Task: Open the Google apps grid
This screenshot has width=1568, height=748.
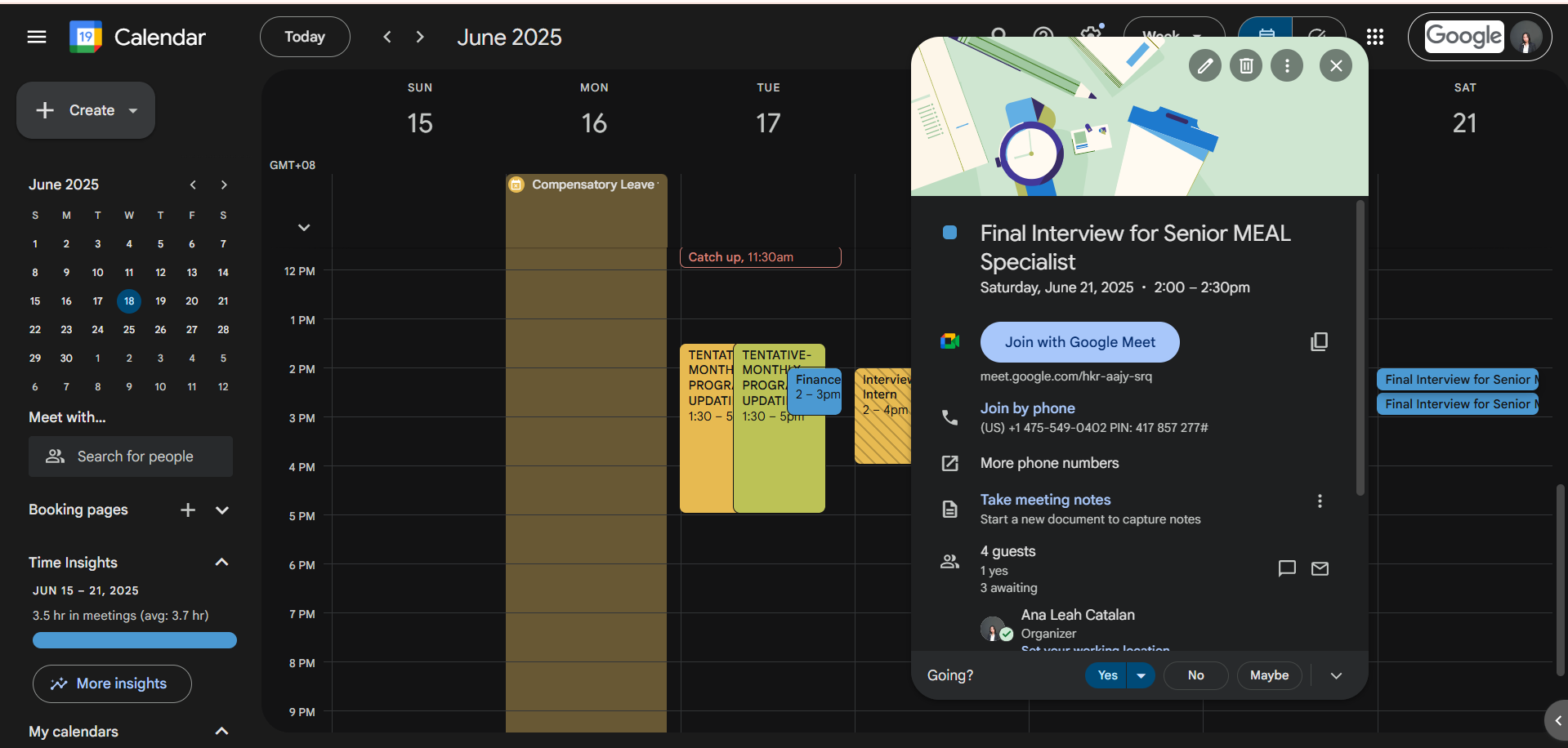Action: point(1375,37)
